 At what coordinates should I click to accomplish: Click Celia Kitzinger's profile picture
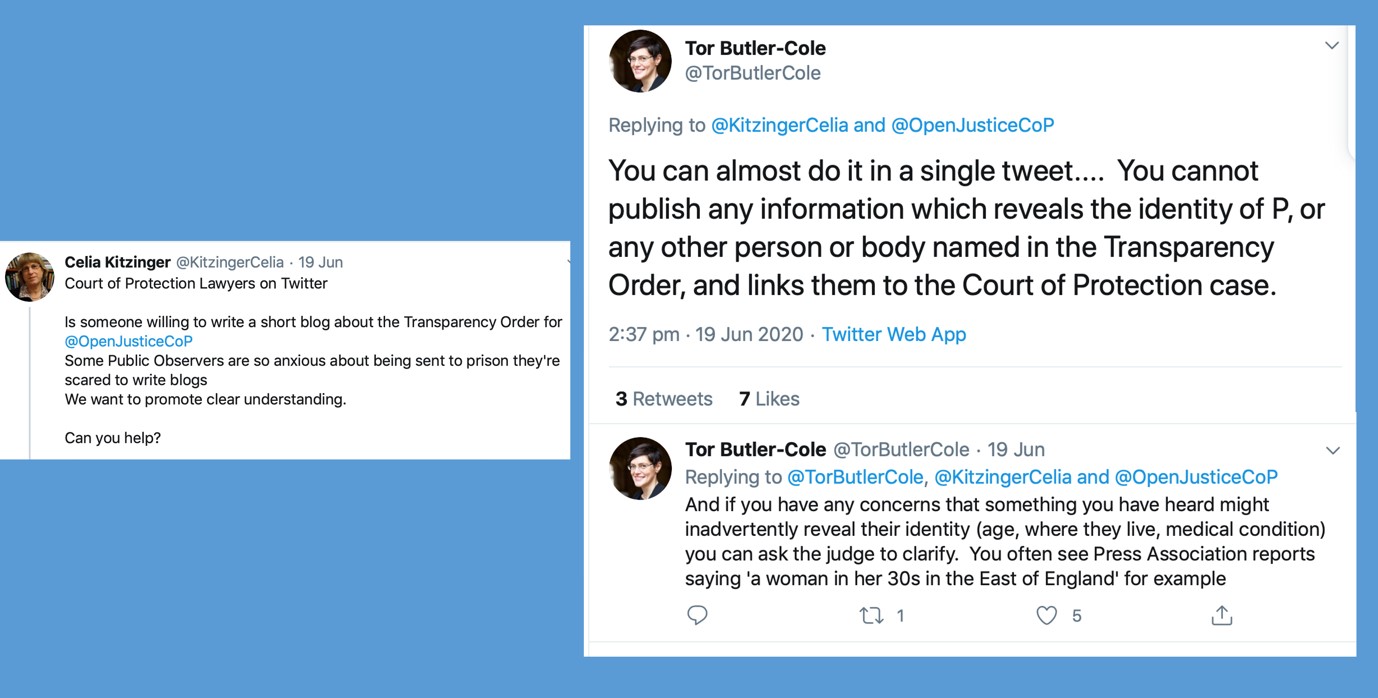coord(30,277)
